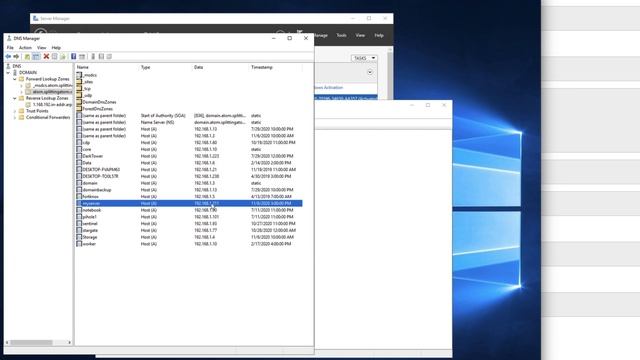The height and width of the screenshot is (360, 640).
Task: Open the File menu in DNS Manager
Action: [x=10, y=48]
